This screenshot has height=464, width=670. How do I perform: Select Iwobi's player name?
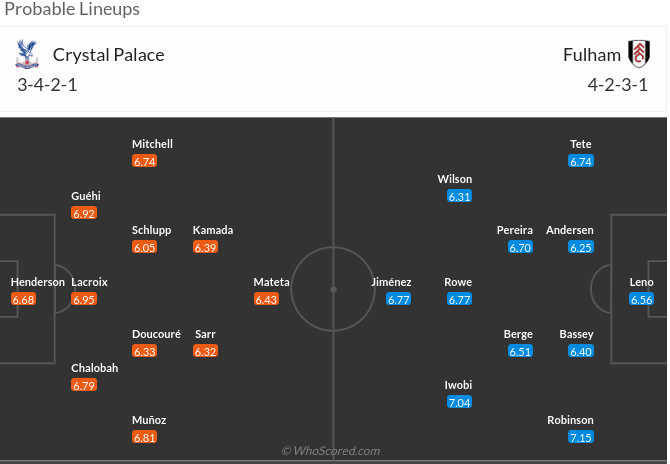(x=459, y=385)
